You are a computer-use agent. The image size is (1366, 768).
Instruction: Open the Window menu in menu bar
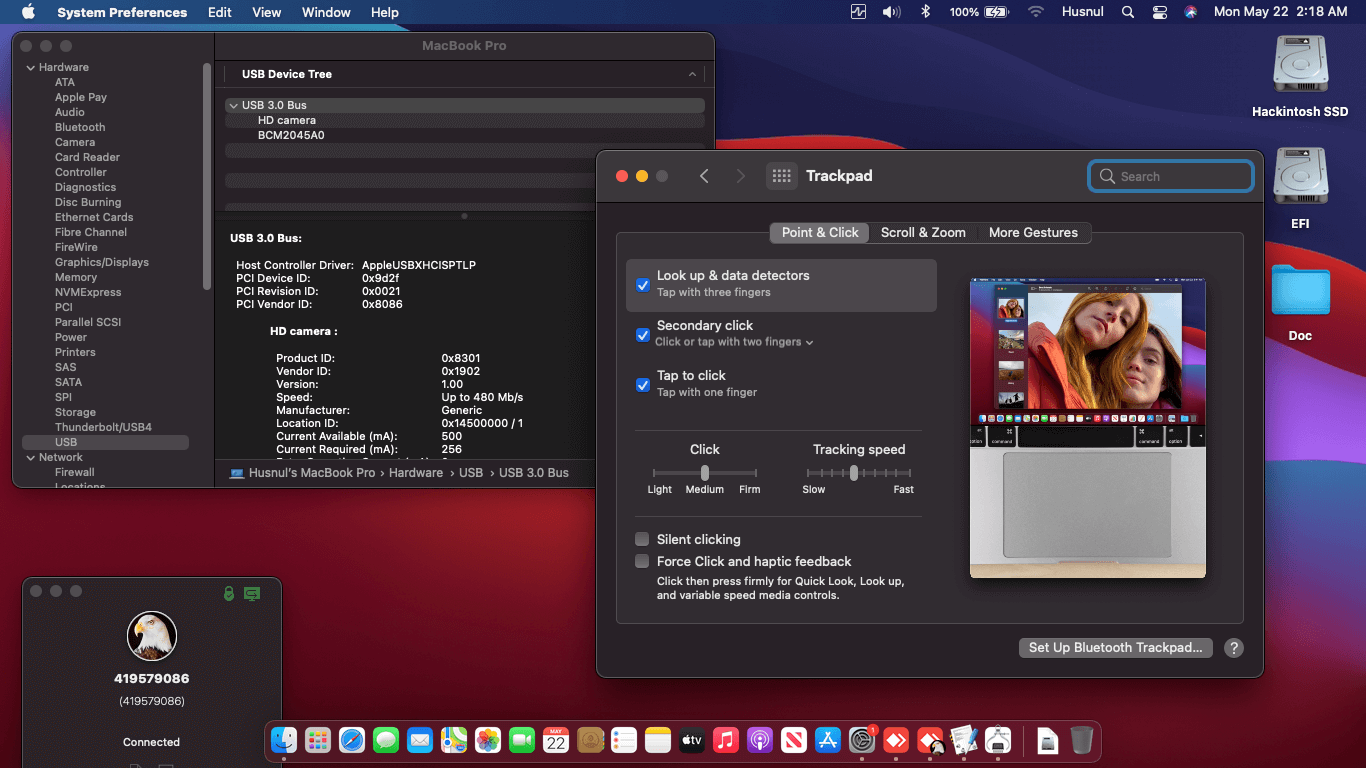pos(326,12)
